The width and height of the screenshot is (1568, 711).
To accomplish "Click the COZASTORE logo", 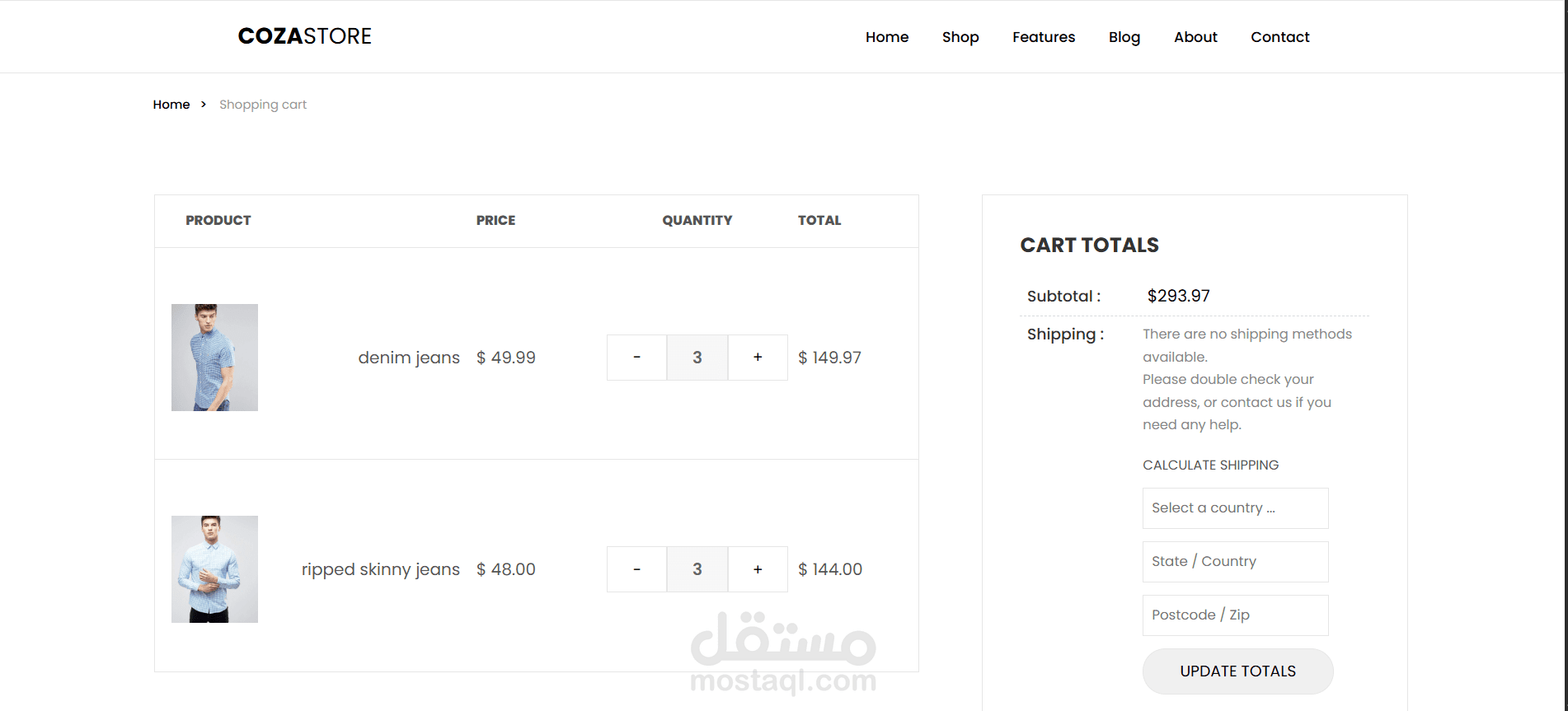I will [304, 36].
